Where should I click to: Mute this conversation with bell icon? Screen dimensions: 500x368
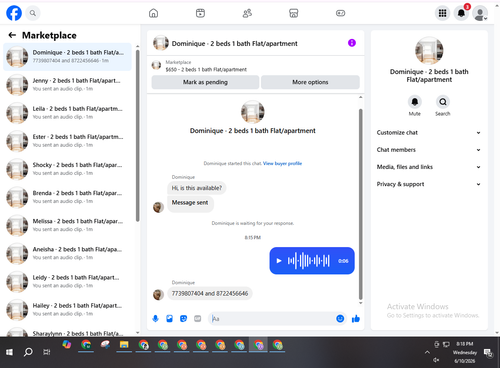pos(415,102)
